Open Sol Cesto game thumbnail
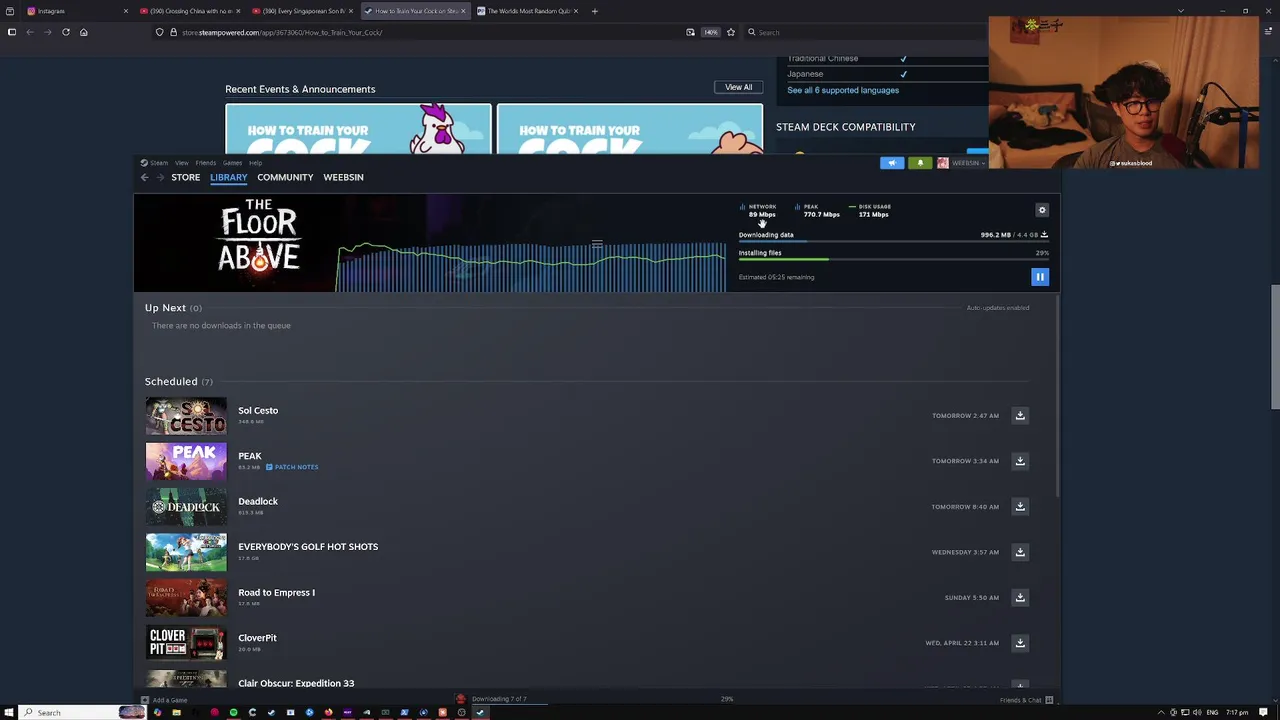This screenshot has width=1280, height=720. 186,416
